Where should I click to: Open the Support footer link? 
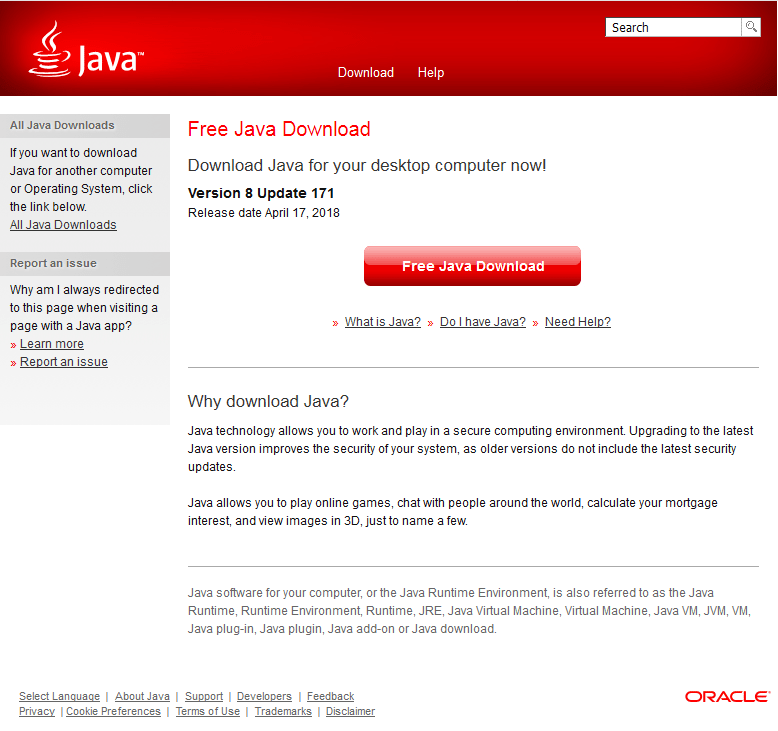[204, 696]
